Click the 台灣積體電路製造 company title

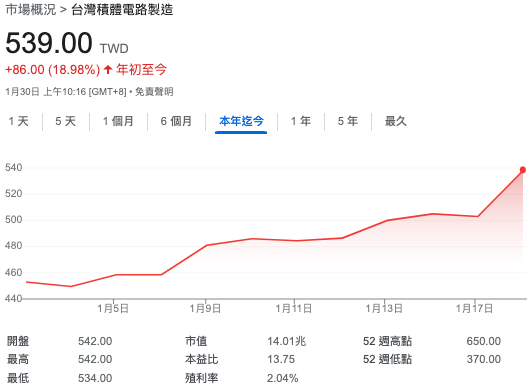tap(122, 9)
